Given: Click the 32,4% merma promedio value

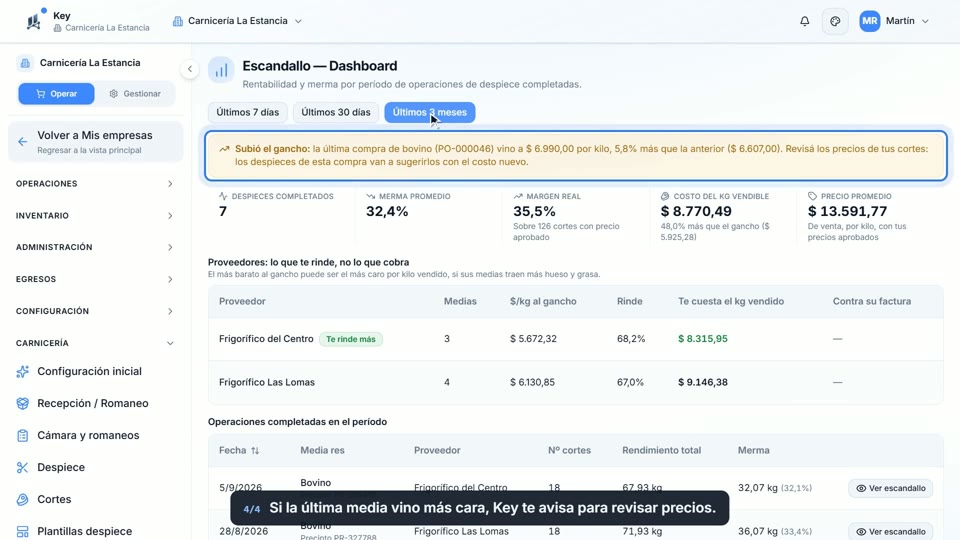Looking at the screenshot, I should [387, 211].
